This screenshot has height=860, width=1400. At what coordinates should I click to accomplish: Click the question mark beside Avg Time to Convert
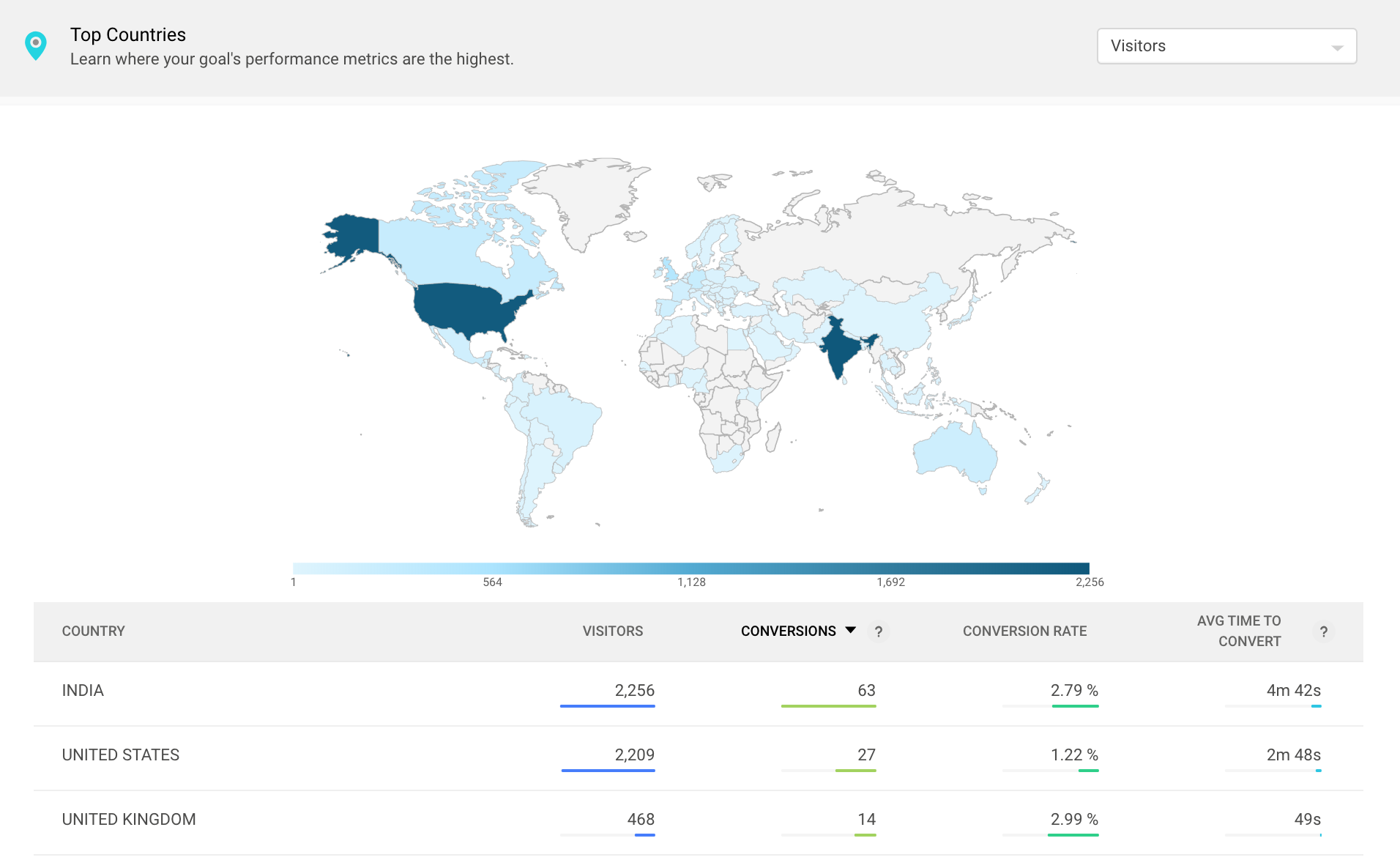point(1324,631)
